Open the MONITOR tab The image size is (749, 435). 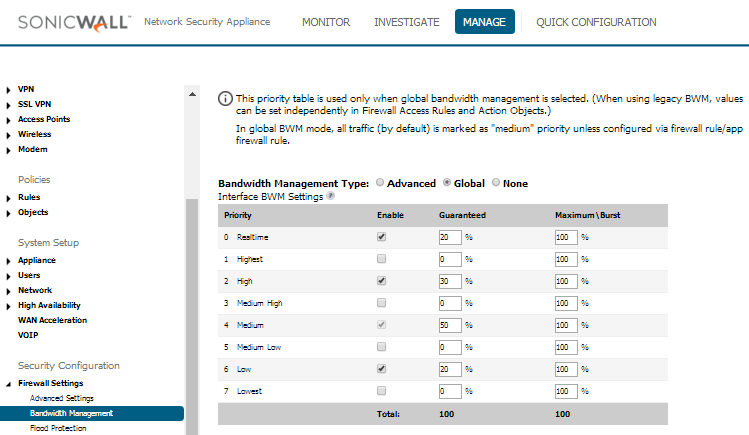click(324, 22)
